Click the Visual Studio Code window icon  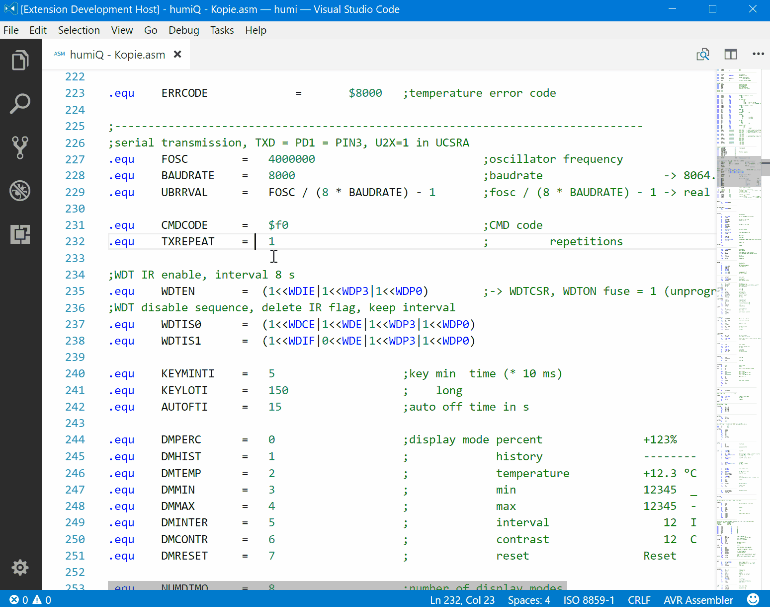pyautogui.click(x=9, y=9)
